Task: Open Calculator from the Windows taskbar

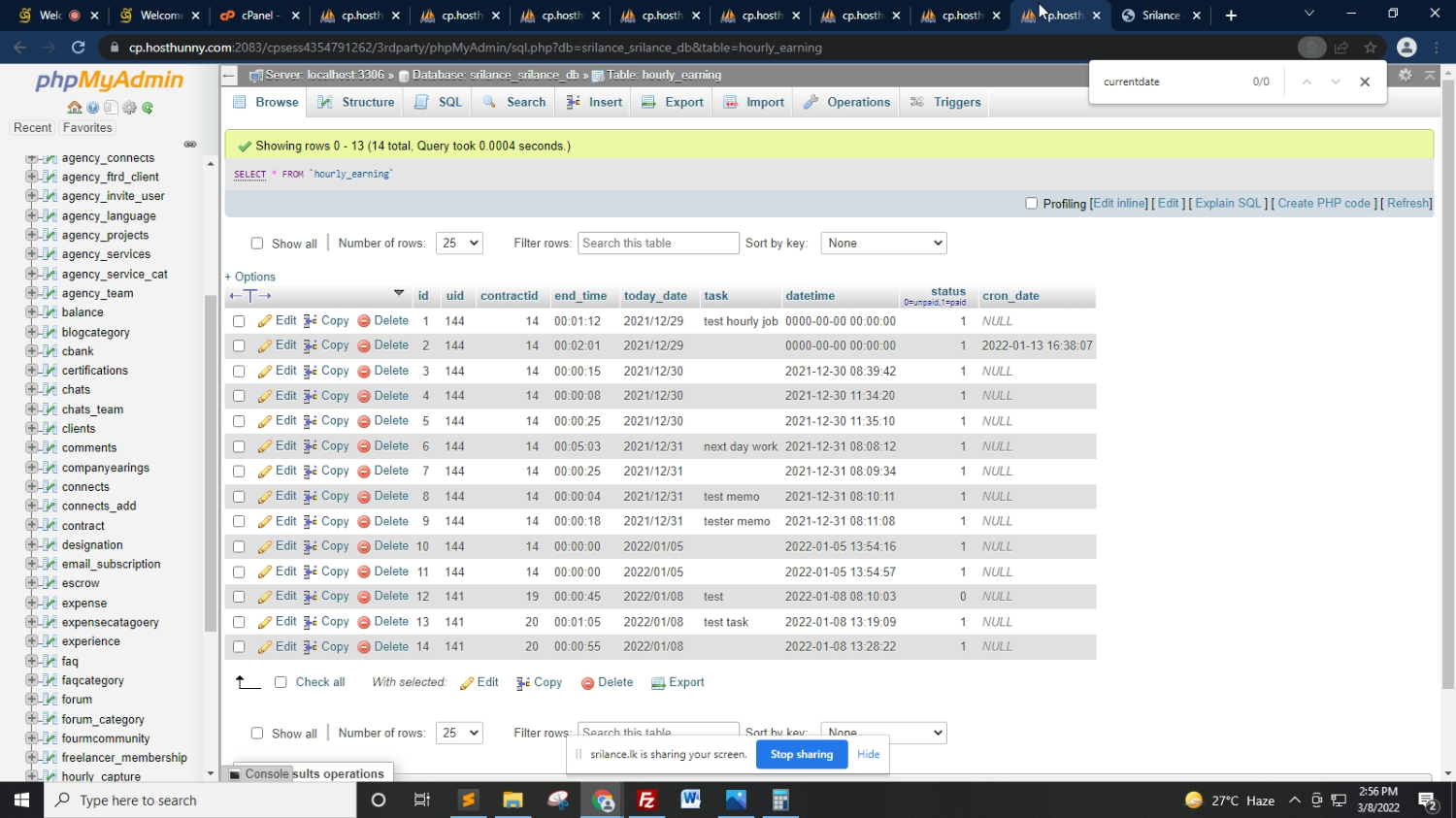Action: click(779, 801)
